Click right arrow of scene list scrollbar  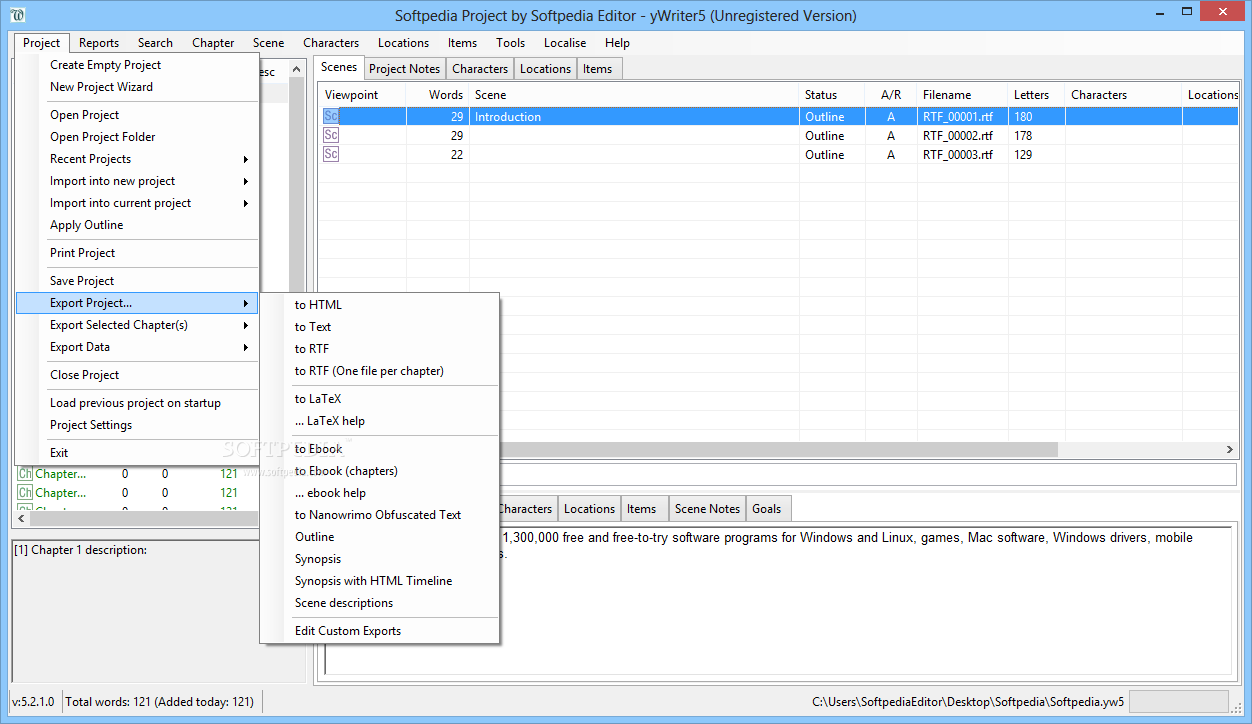[1231, 450]
